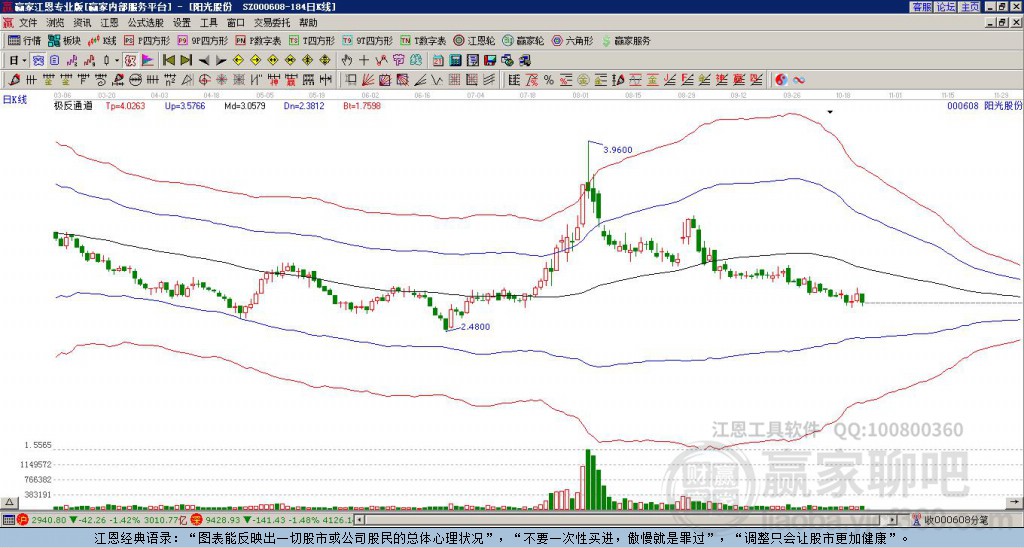Image resolution: width=1024 pixels, height=548 pixels.
Task: Open the 板块 sector view
Action: tap(65, 40)
